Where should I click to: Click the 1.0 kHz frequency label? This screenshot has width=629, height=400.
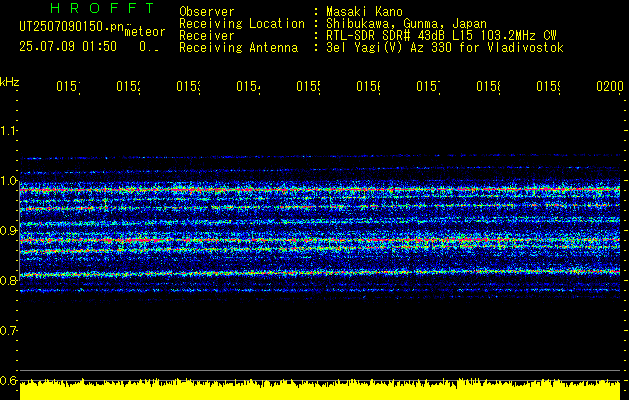click(x=9, y=181)
